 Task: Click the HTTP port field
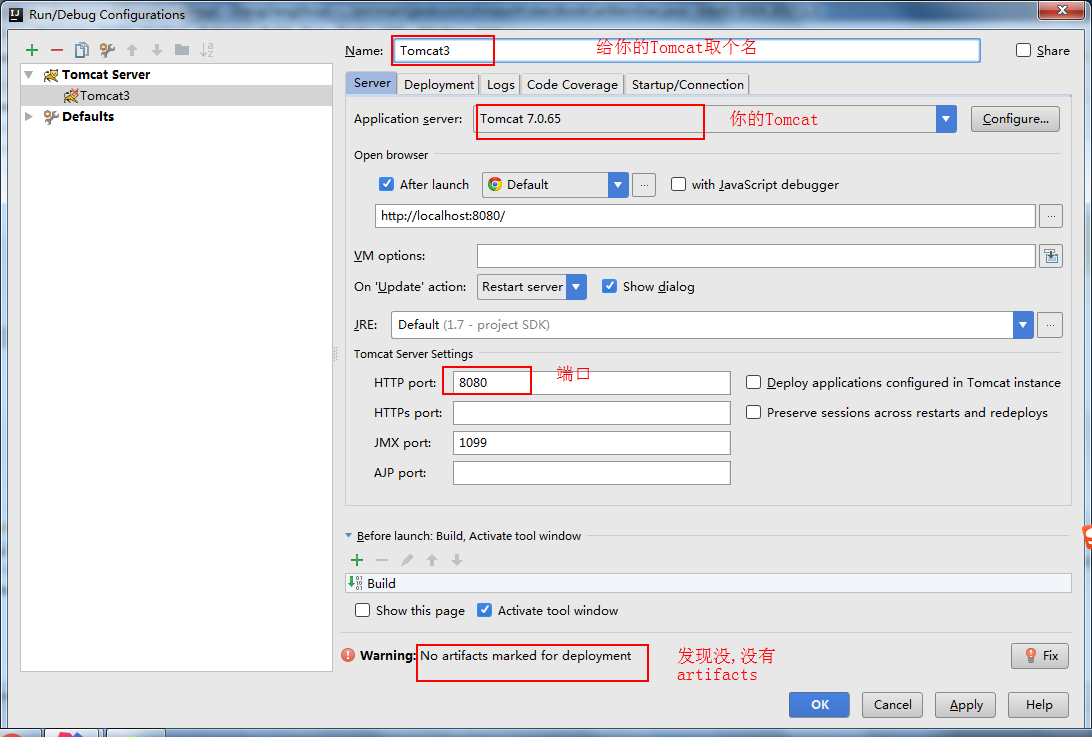pos(591,382)
